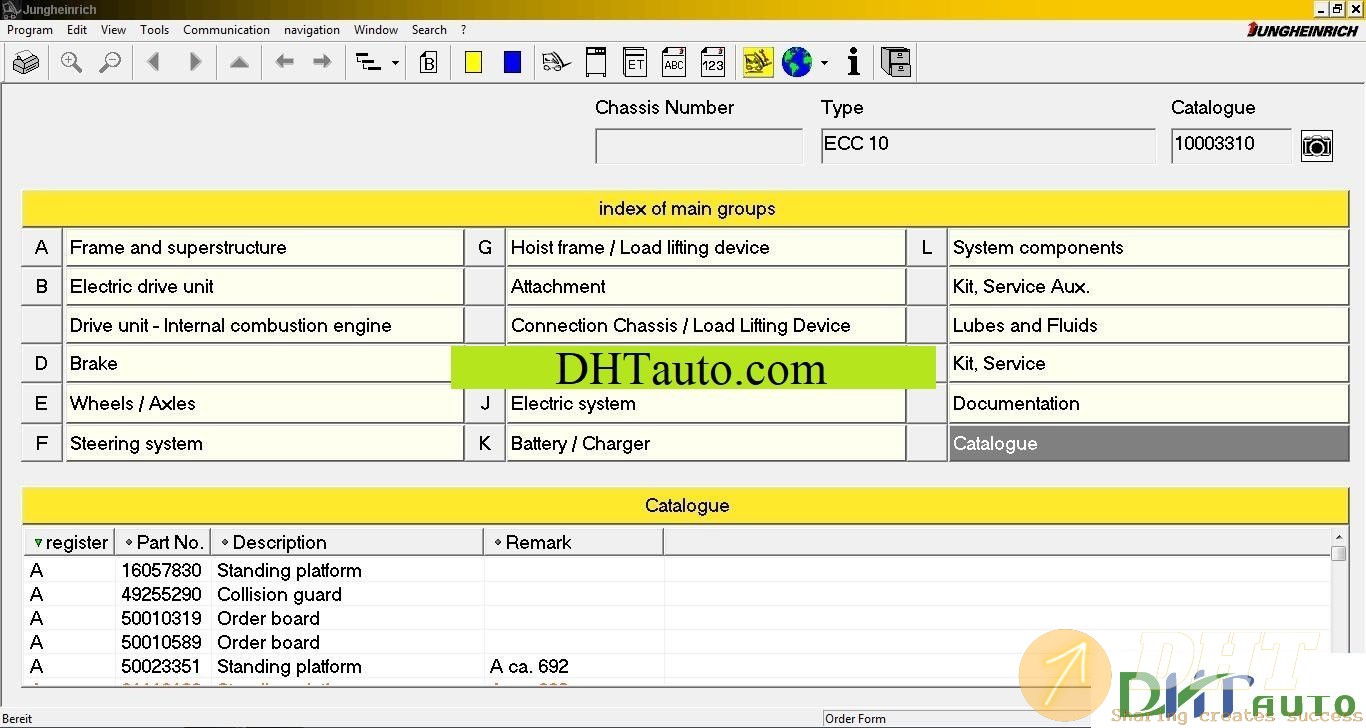Click the letter K group key
The image size is (1366, 728).
[485, 444]
